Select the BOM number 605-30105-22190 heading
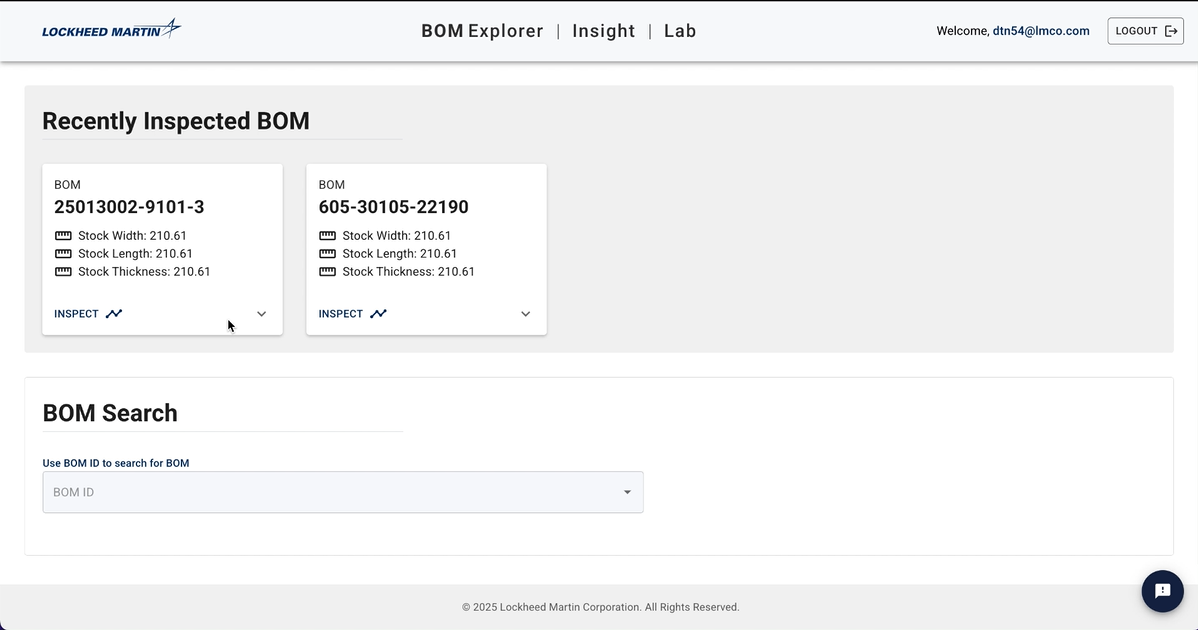The height and width of the screenshot is (630, 1198). point(393,207)
